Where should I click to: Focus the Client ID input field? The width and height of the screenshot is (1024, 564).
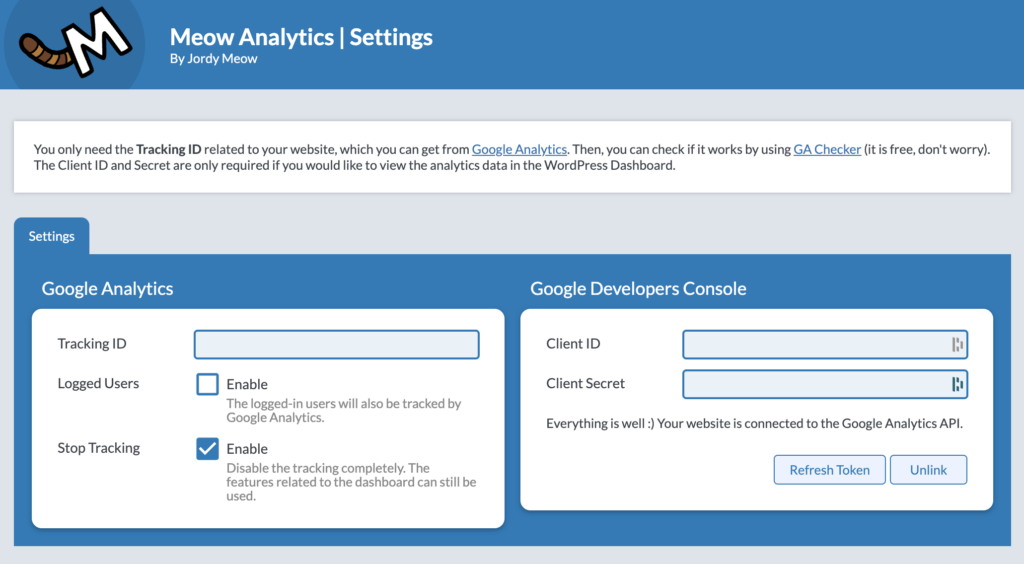click(825, 344)
